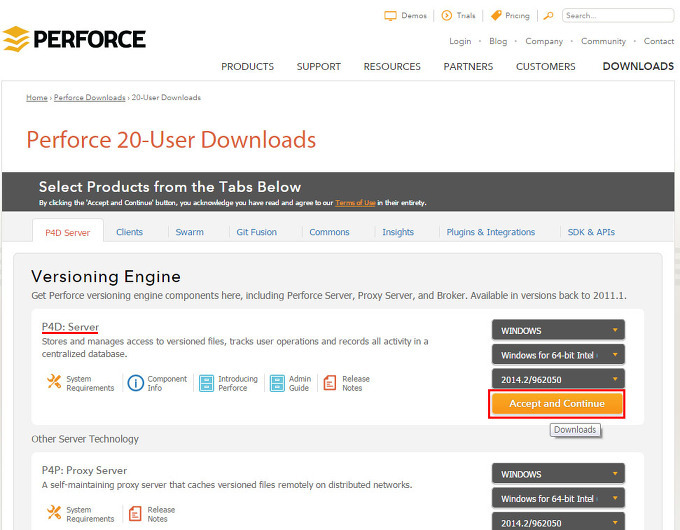This screenshot has width=680, height=530.
Task: Open the SUPPORT menu
Action: tap(319, 66)
